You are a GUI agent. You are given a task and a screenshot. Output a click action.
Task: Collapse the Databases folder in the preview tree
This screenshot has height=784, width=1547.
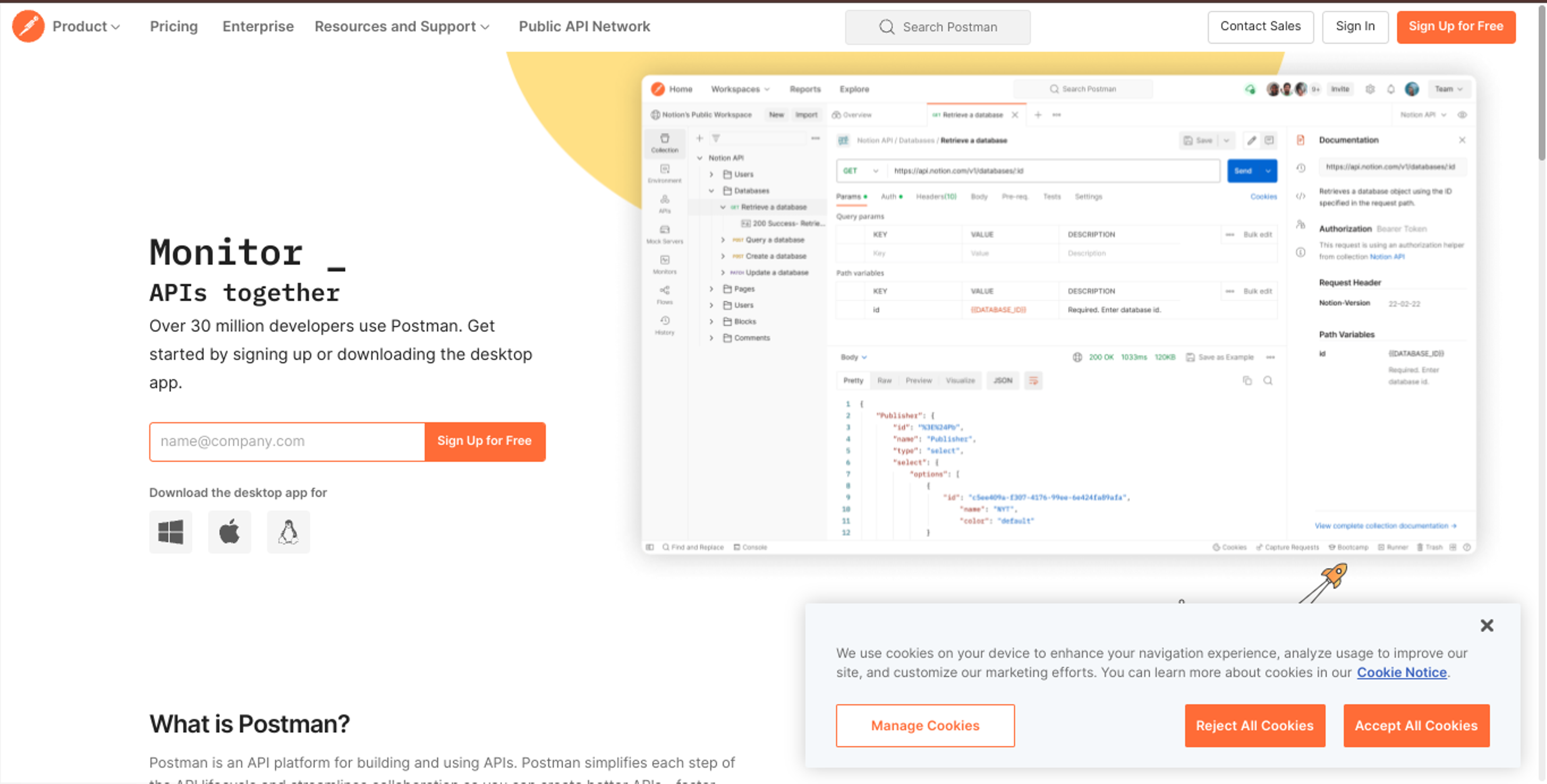(x=711, y=191)
